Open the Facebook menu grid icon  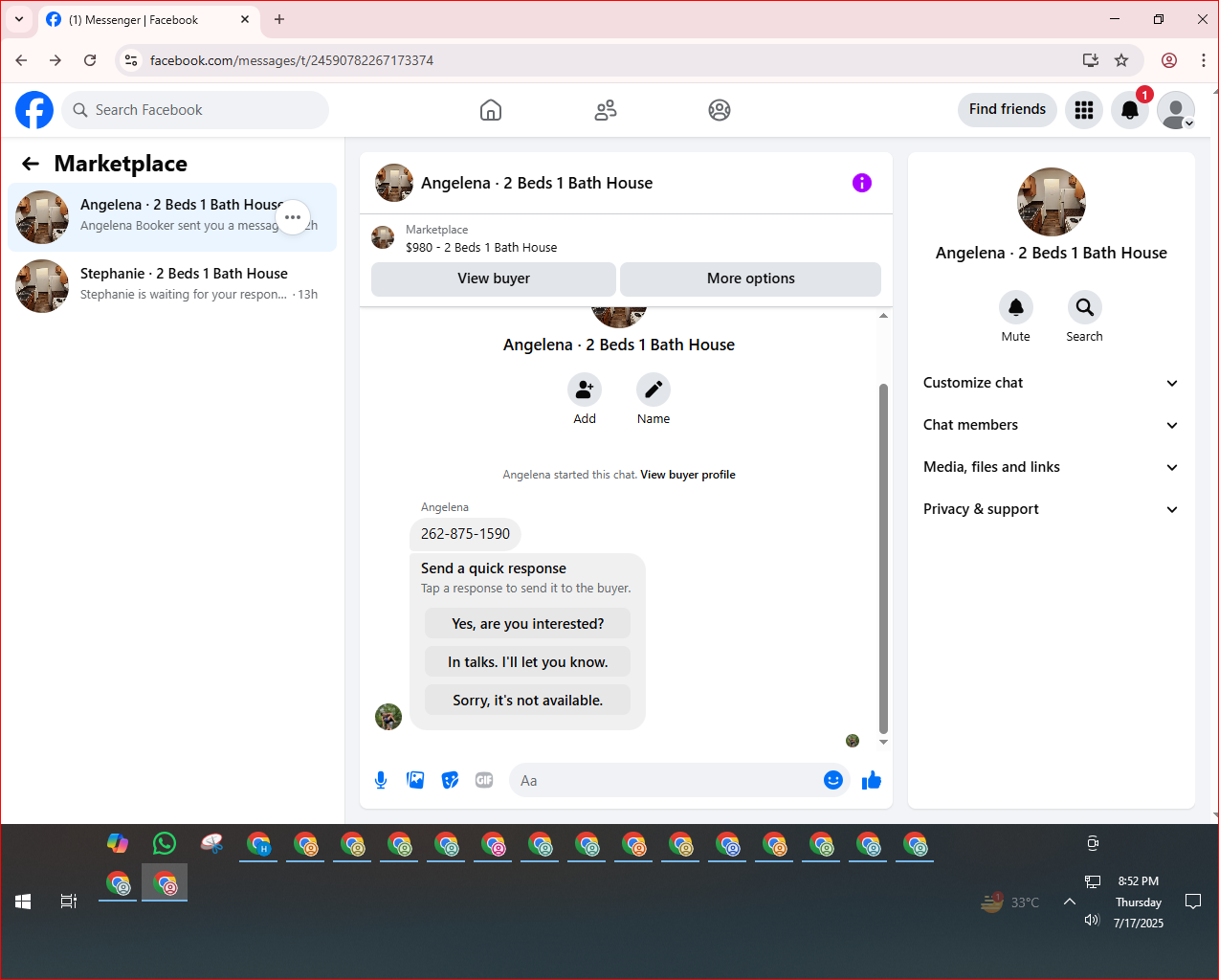(x=1084, y=110)
